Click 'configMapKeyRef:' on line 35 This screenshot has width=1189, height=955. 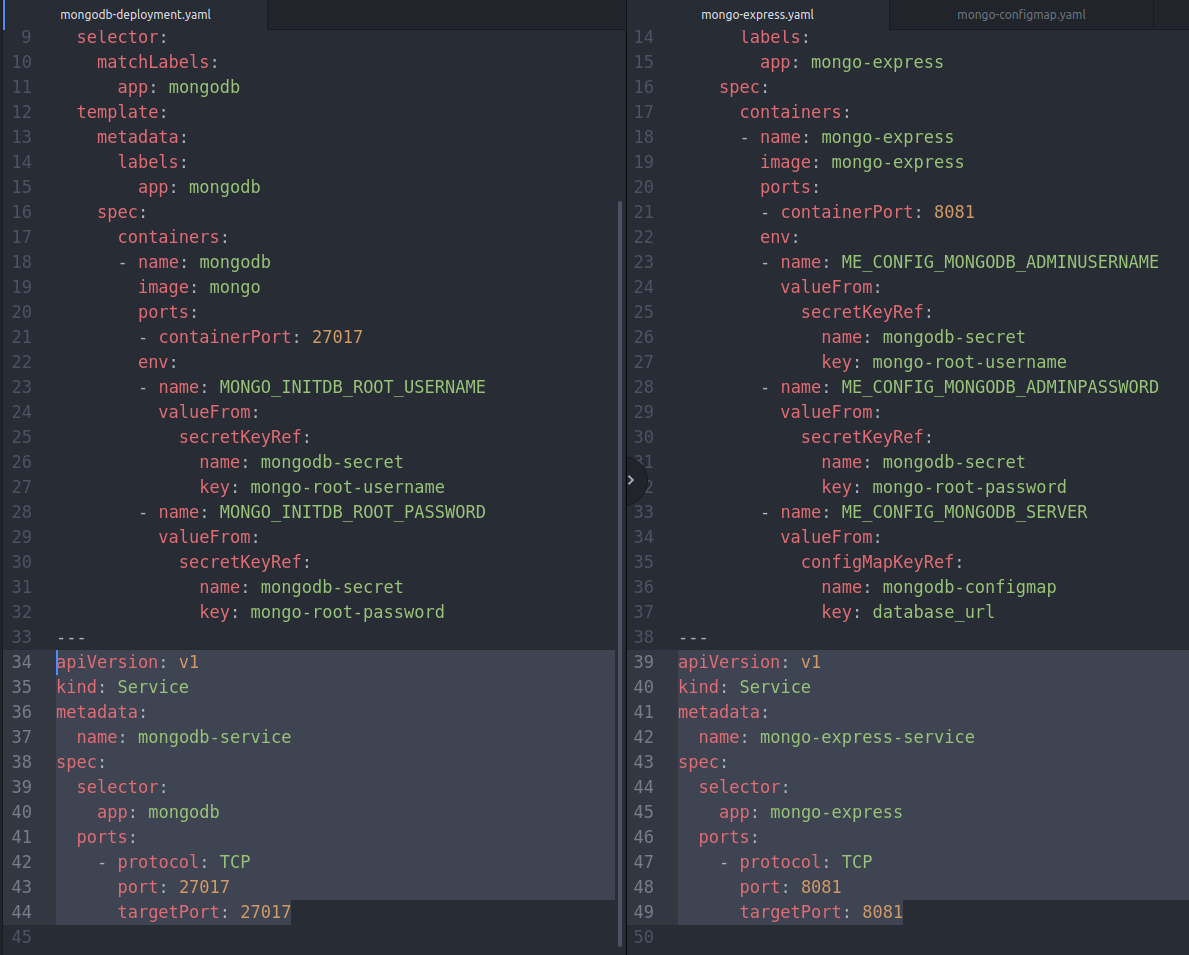tap(882, 563)
